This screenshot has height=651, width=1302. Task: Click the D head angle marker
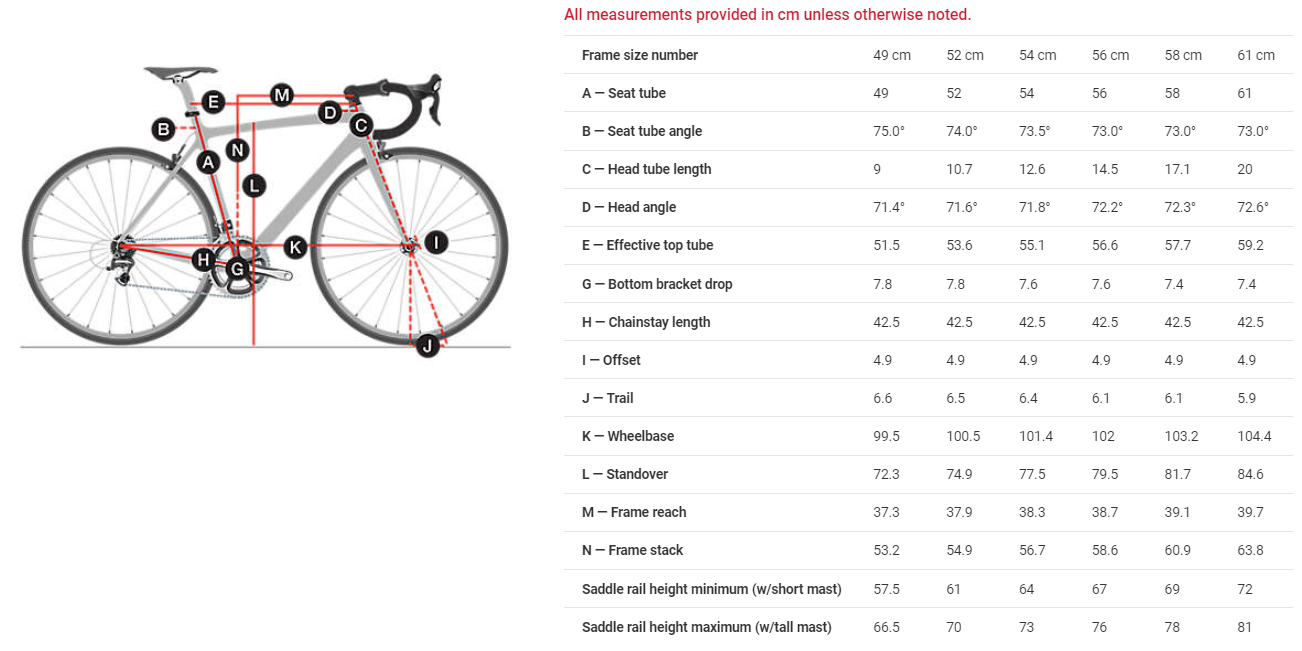330,113
